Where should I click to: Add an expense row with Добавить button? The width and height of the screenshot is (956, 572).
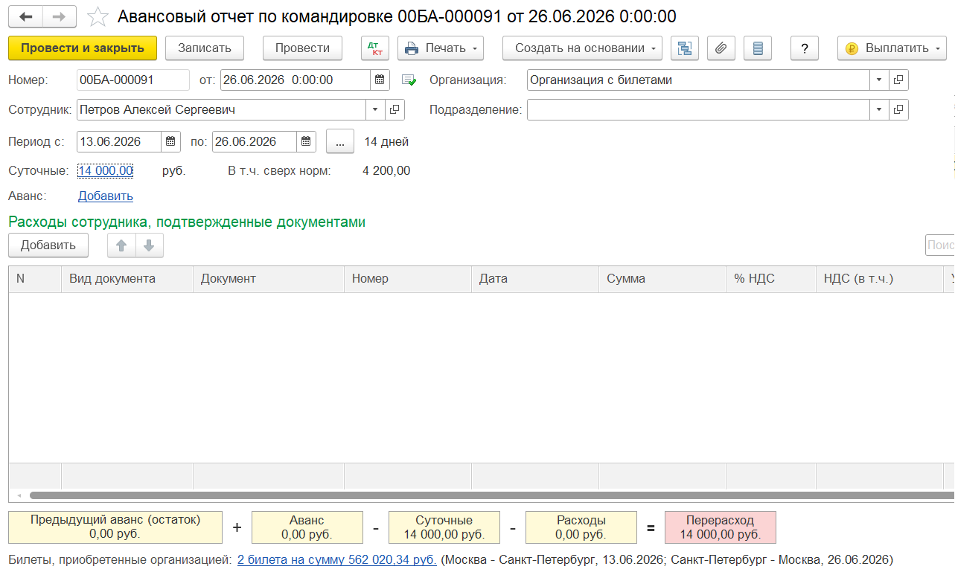[48, 245]
